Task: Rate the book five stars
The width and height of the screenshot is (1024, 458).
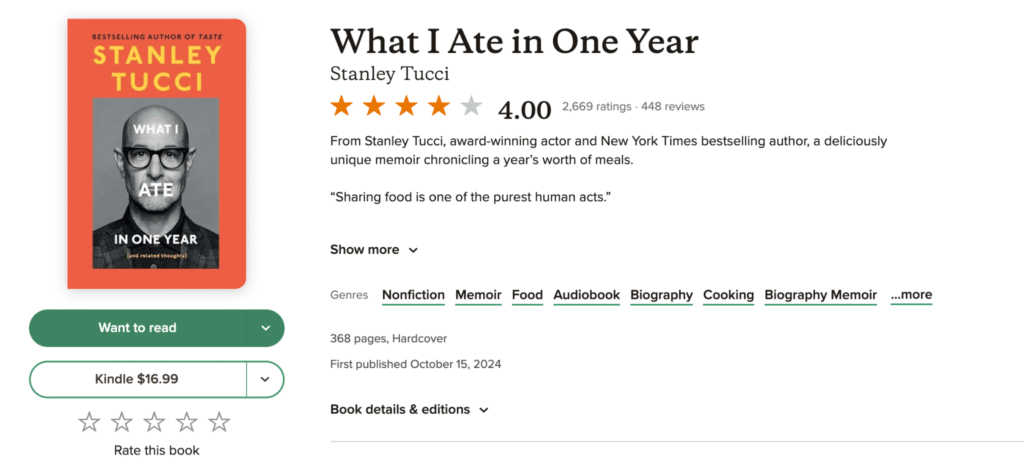Action: coord(219,422)
